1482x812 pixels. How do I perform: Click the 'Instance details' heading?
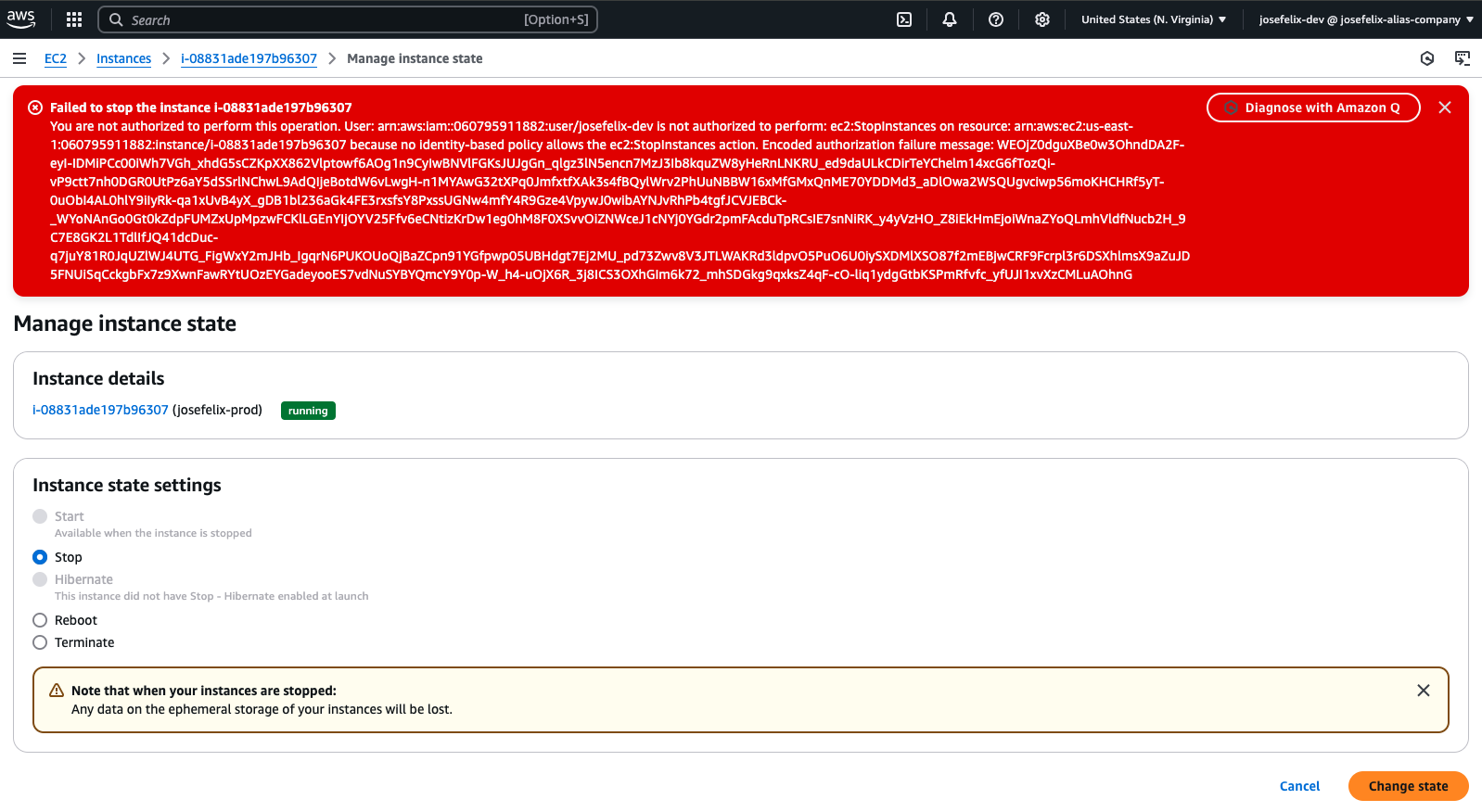(x=98, y=378)
